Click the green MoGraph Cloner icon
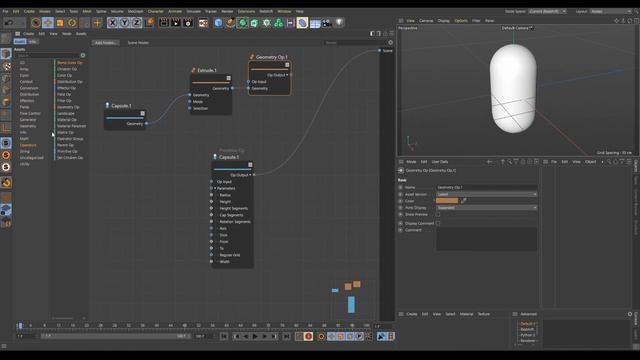 [279, 23]
